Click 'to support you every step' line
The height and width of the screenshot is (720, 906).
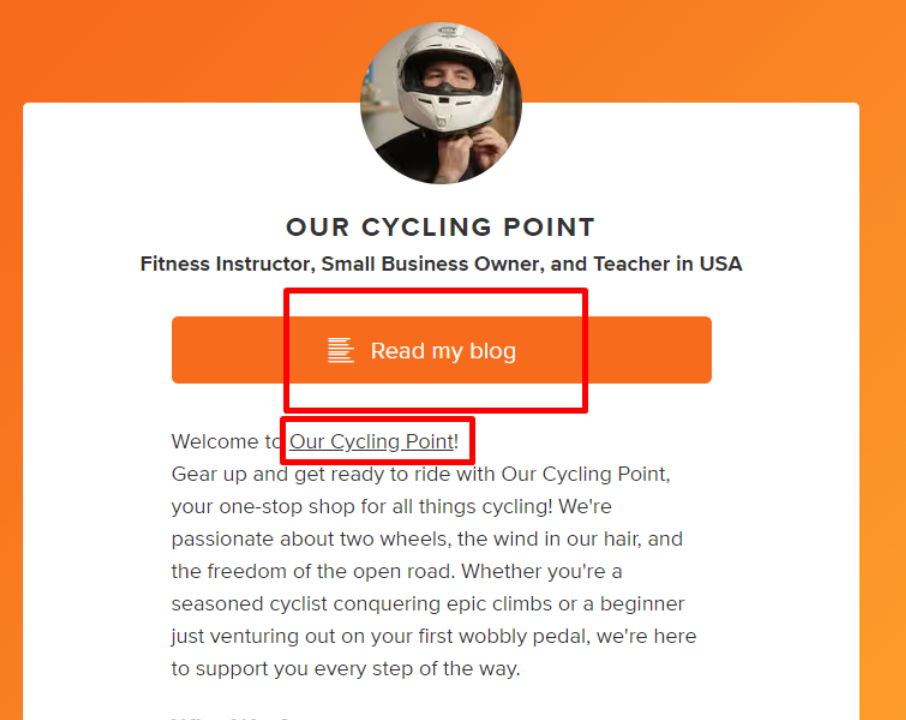[300, 669]
